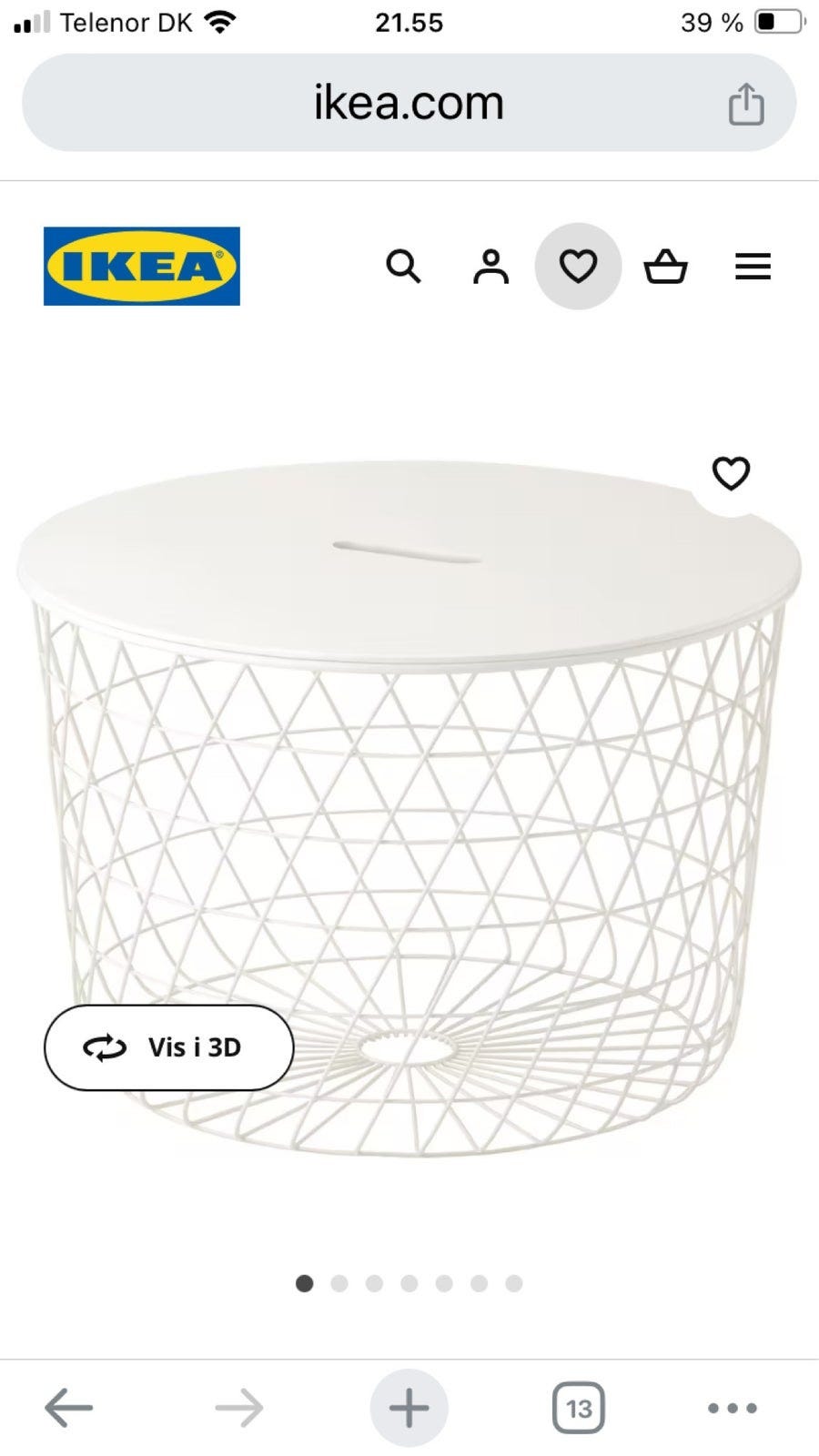Click the Vis i 3D button

[x=169, y=1047]
